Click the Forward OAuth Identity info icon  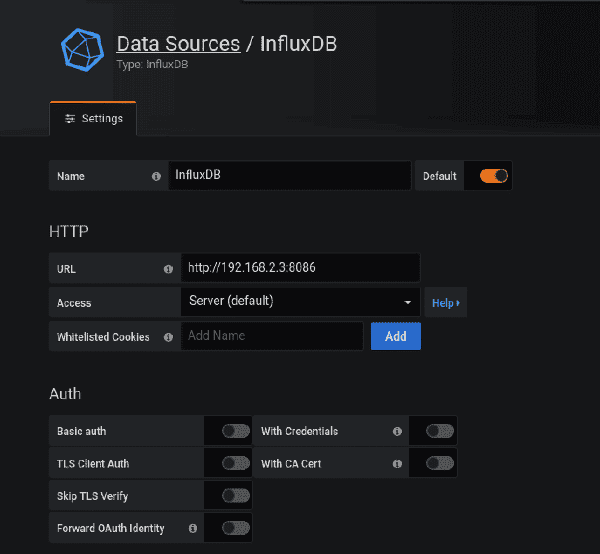pos(193,528)
